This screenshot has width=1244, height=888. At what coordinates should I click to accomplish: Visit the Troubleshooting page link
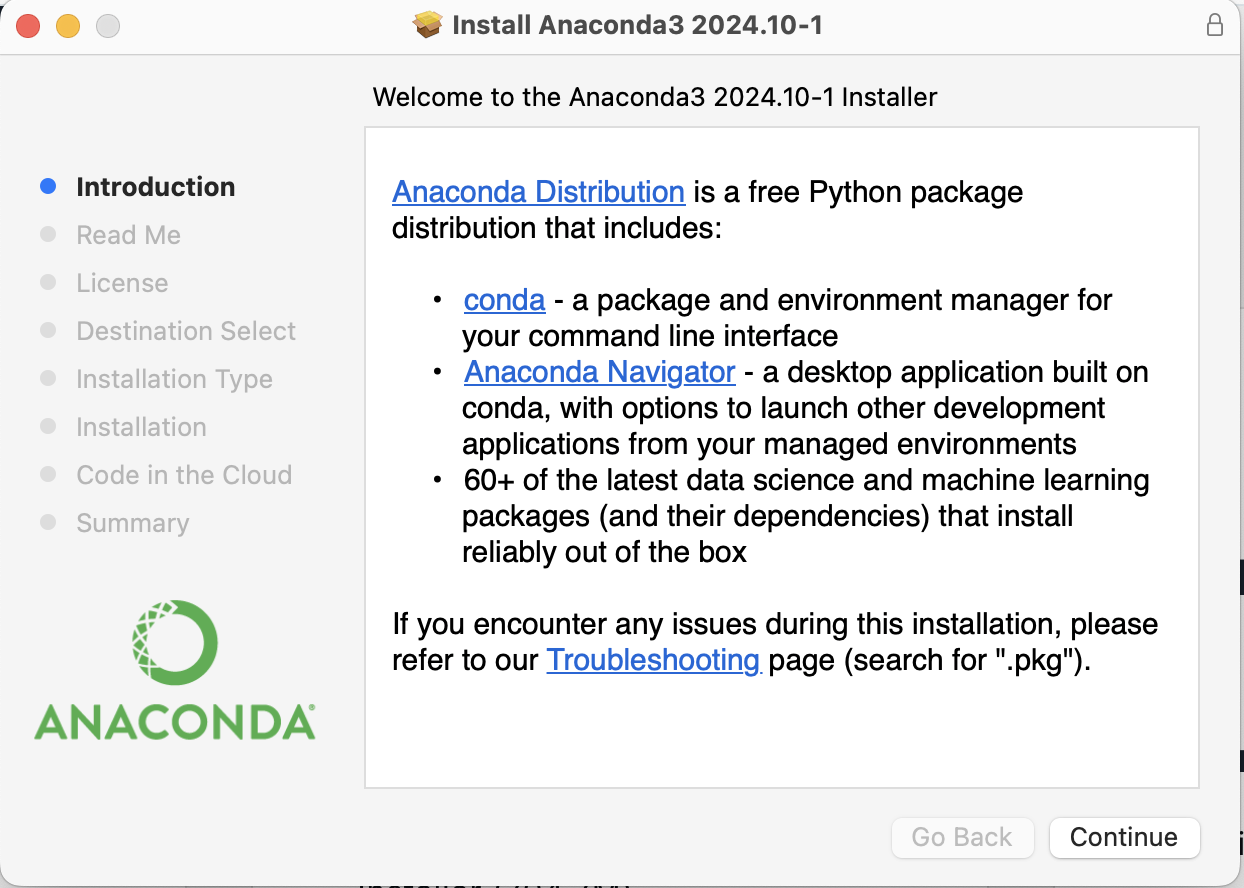(x=653, y=660)
